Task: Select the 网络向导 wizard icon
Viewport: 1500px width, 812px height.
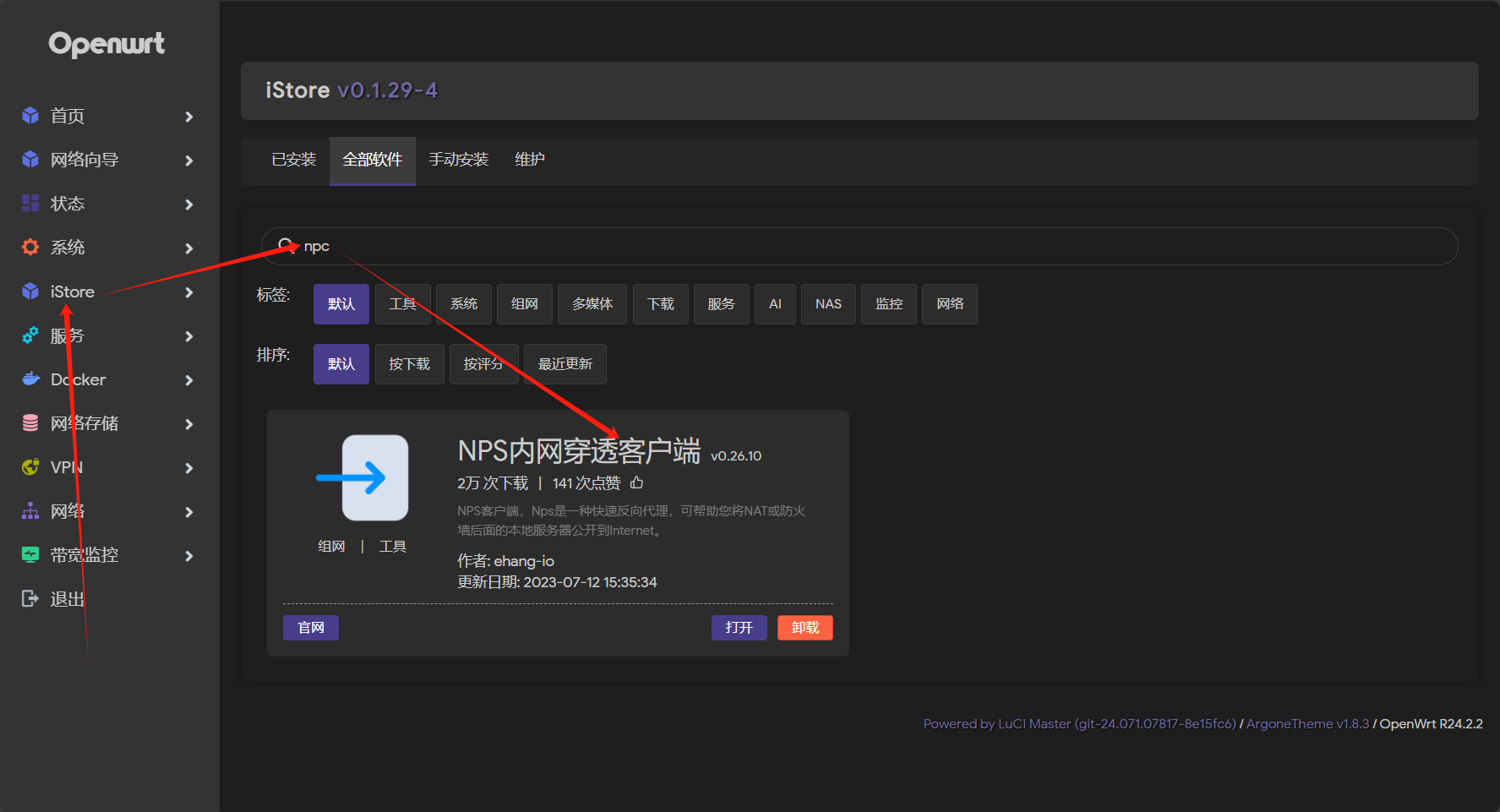Action: point(30,160)
